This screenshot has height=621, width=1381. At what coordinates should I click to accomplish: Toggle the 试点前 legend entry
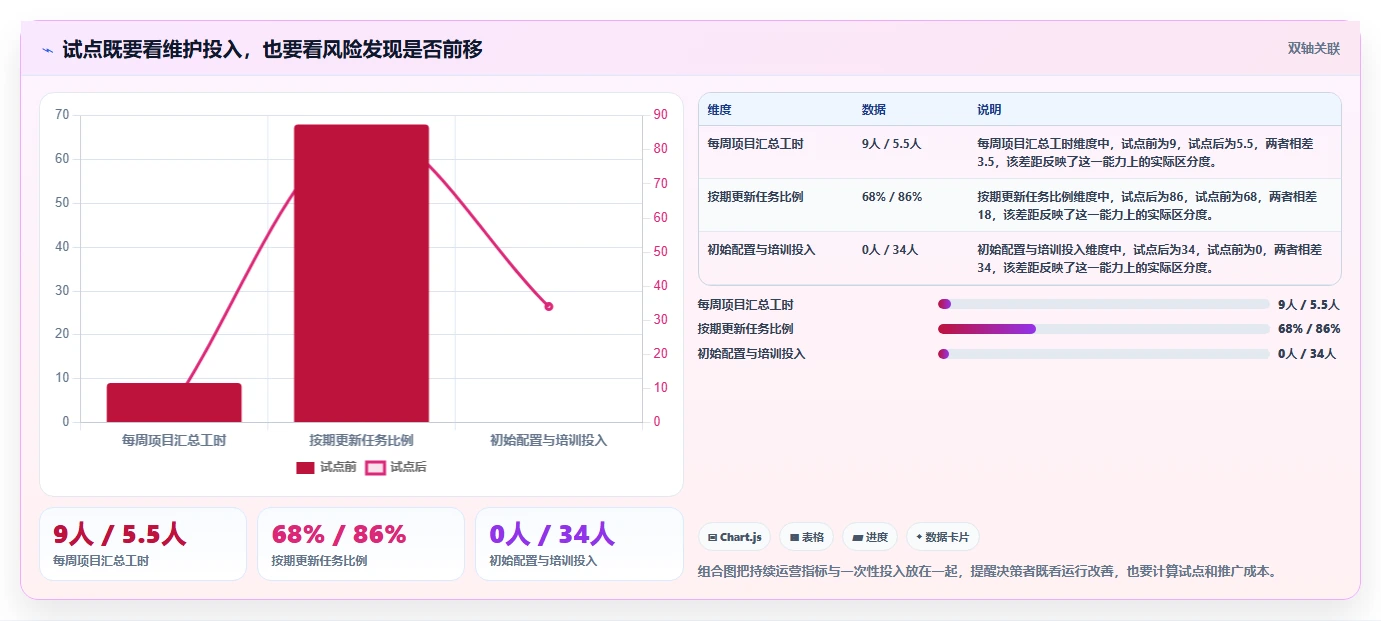326,467
